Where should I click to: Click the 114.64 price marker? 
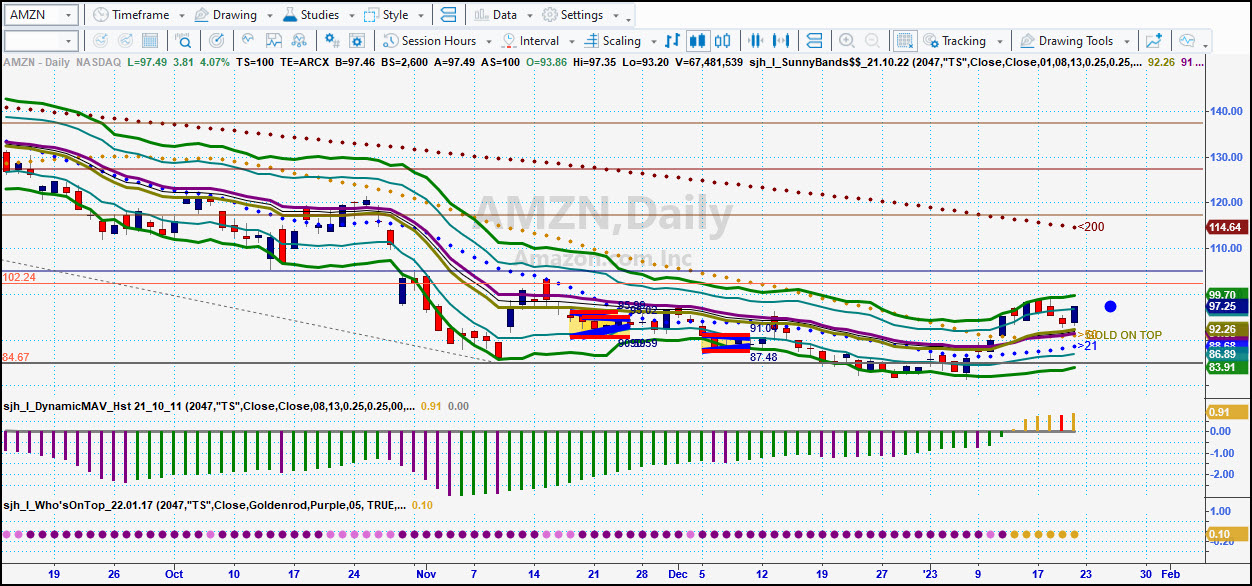pos(1225,227)
